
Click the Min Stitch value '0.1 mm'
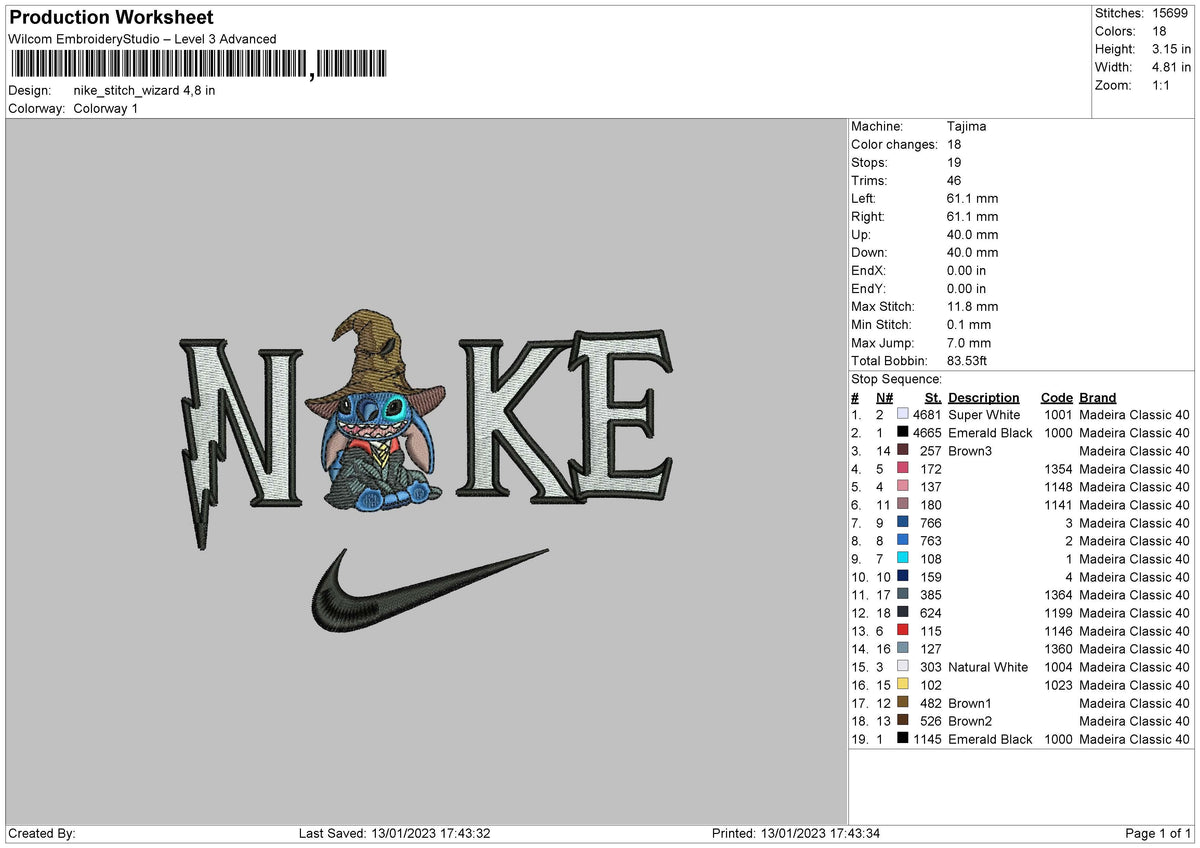[969, 324]
